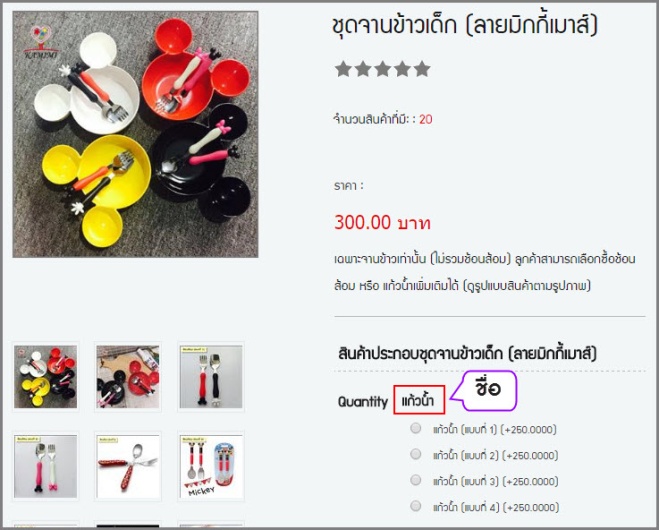Select แก้วน้ำ แบบที่ 1 radio option
The height and width of the screenshot is (530, 659).
(x=416, y=428)
